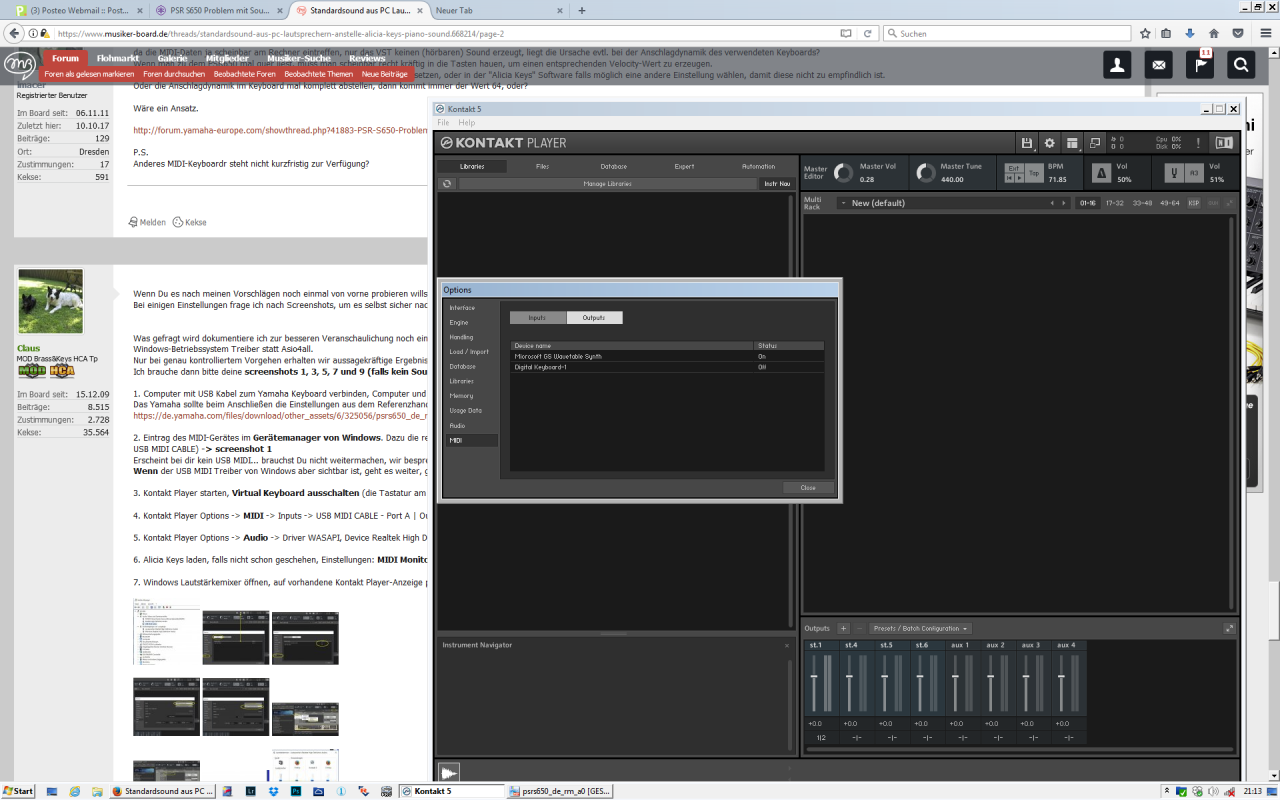Screen dimensions: 1280x800
Task: Select rack page 17-32
Action: coord(1114,203)
